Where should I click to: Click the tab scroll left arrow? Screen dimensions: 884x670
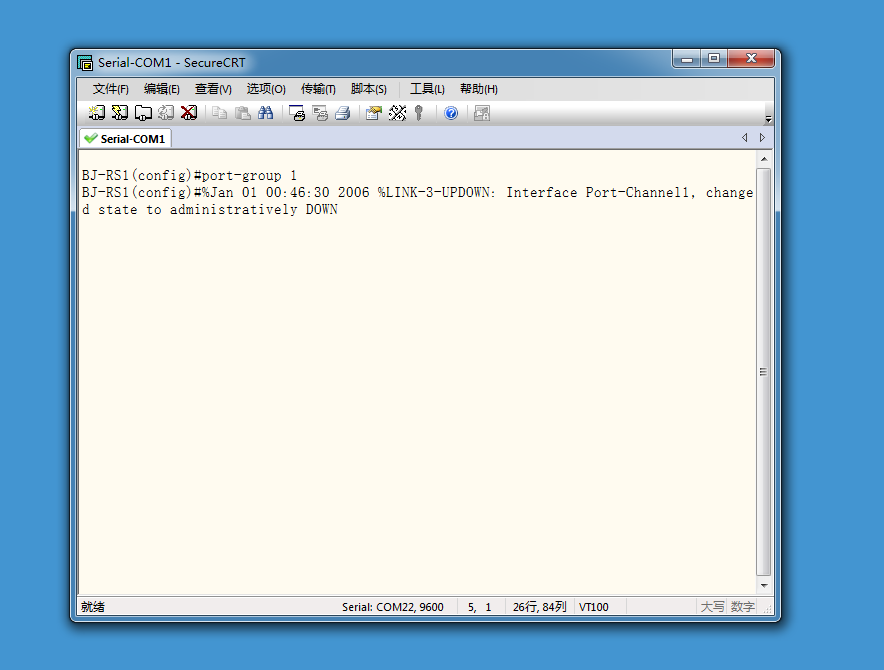tap(745, 138)
